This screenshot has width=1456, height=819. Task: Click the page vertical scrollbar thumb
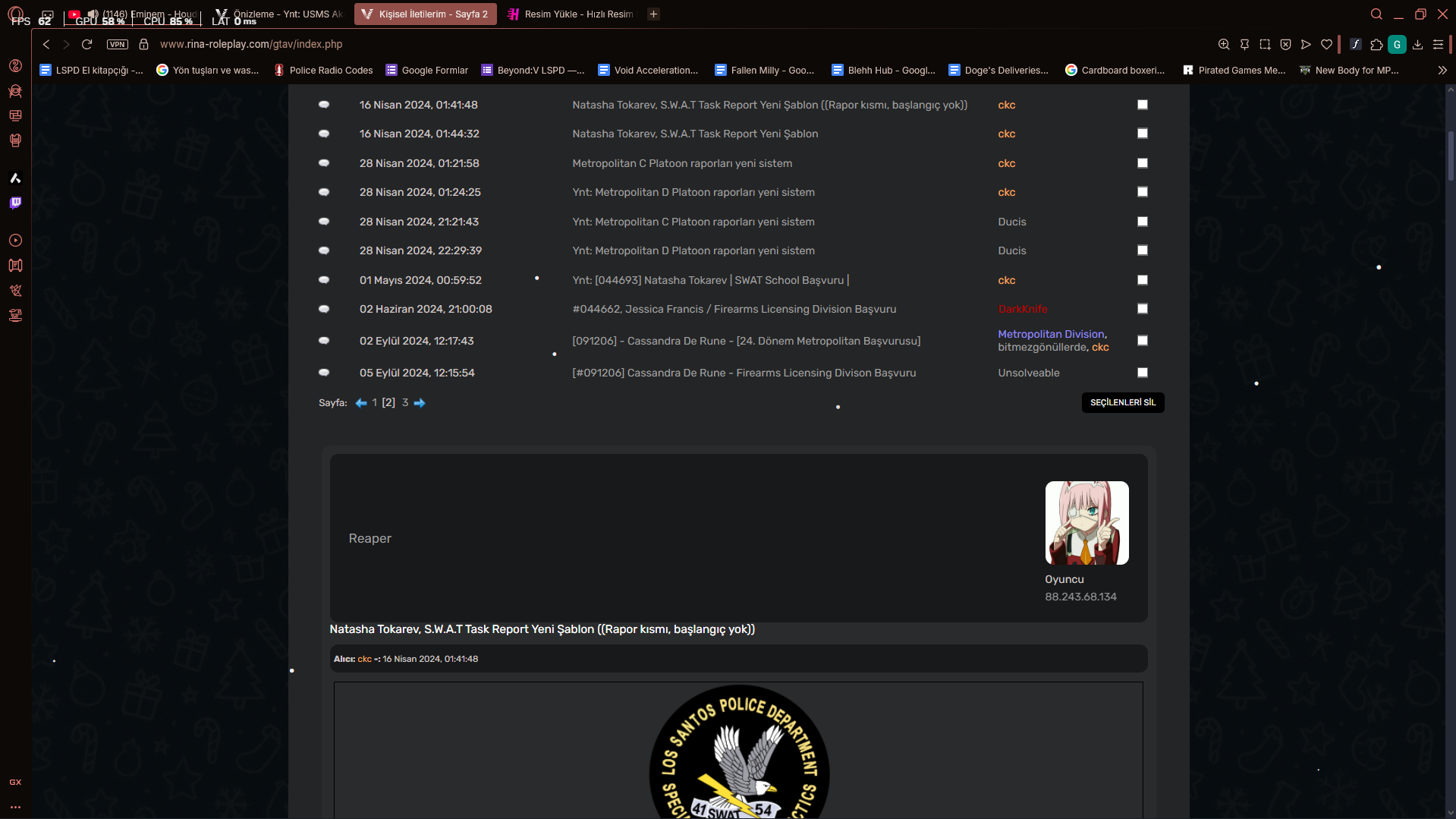pyautogui.click(x=1451, y=156)
